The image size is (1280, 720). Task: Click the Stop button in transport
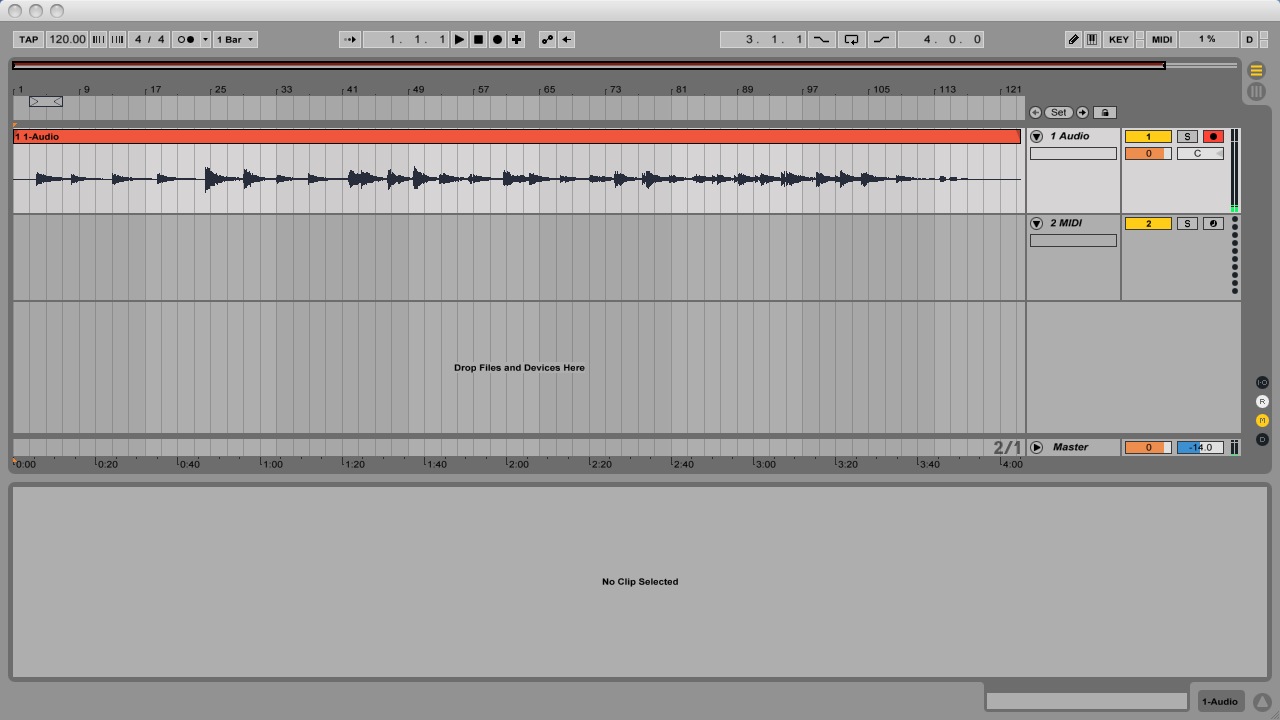[478, 40]
